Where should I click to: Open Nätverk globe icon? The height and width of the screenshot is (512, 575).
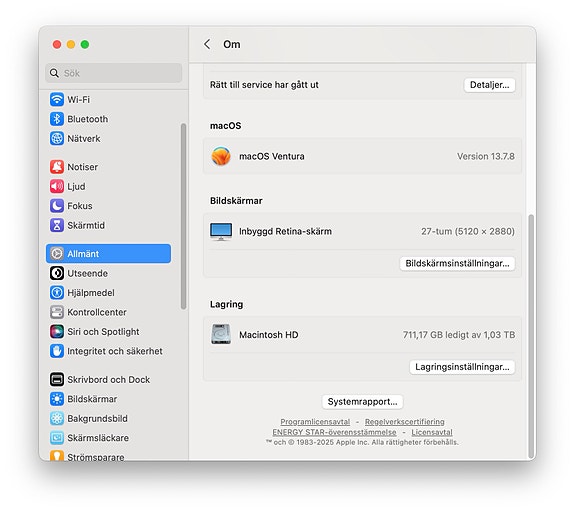(57, 138)
